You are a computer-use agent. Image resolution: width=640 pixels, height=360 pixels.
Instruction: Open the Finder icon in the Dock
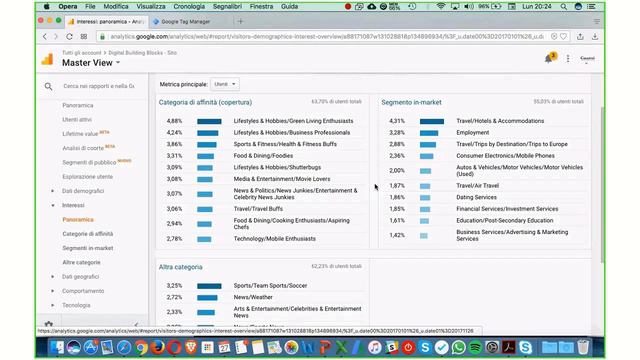57,347
